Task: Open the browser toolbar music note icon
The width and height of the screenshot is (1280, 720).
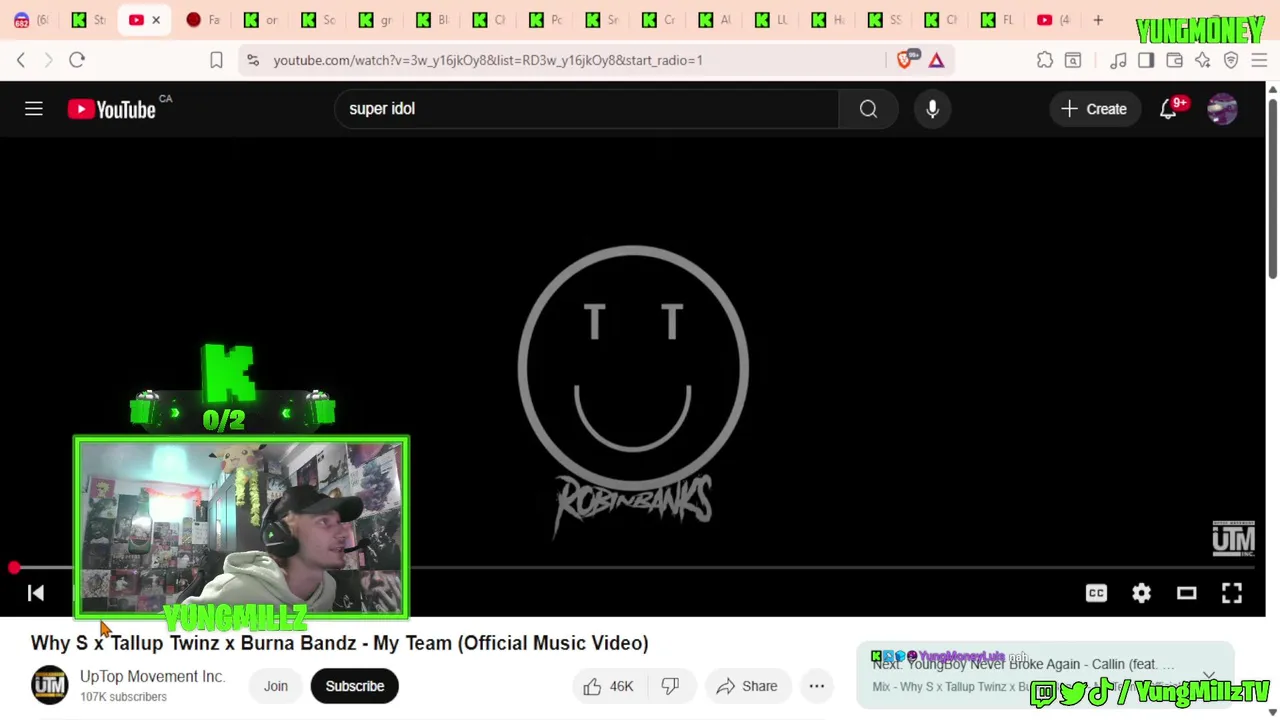Action: (x=1118, y=60)
